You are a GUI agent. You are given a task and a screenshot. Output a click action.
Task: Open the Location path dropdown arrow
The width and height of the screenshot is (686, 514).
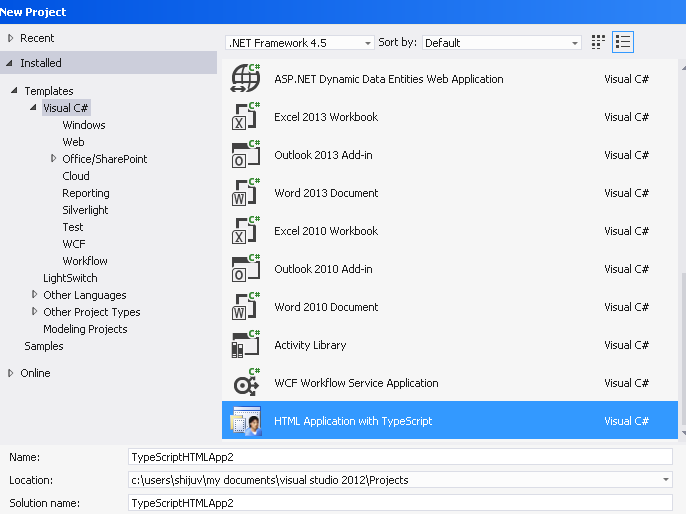(x=665, y=480)
